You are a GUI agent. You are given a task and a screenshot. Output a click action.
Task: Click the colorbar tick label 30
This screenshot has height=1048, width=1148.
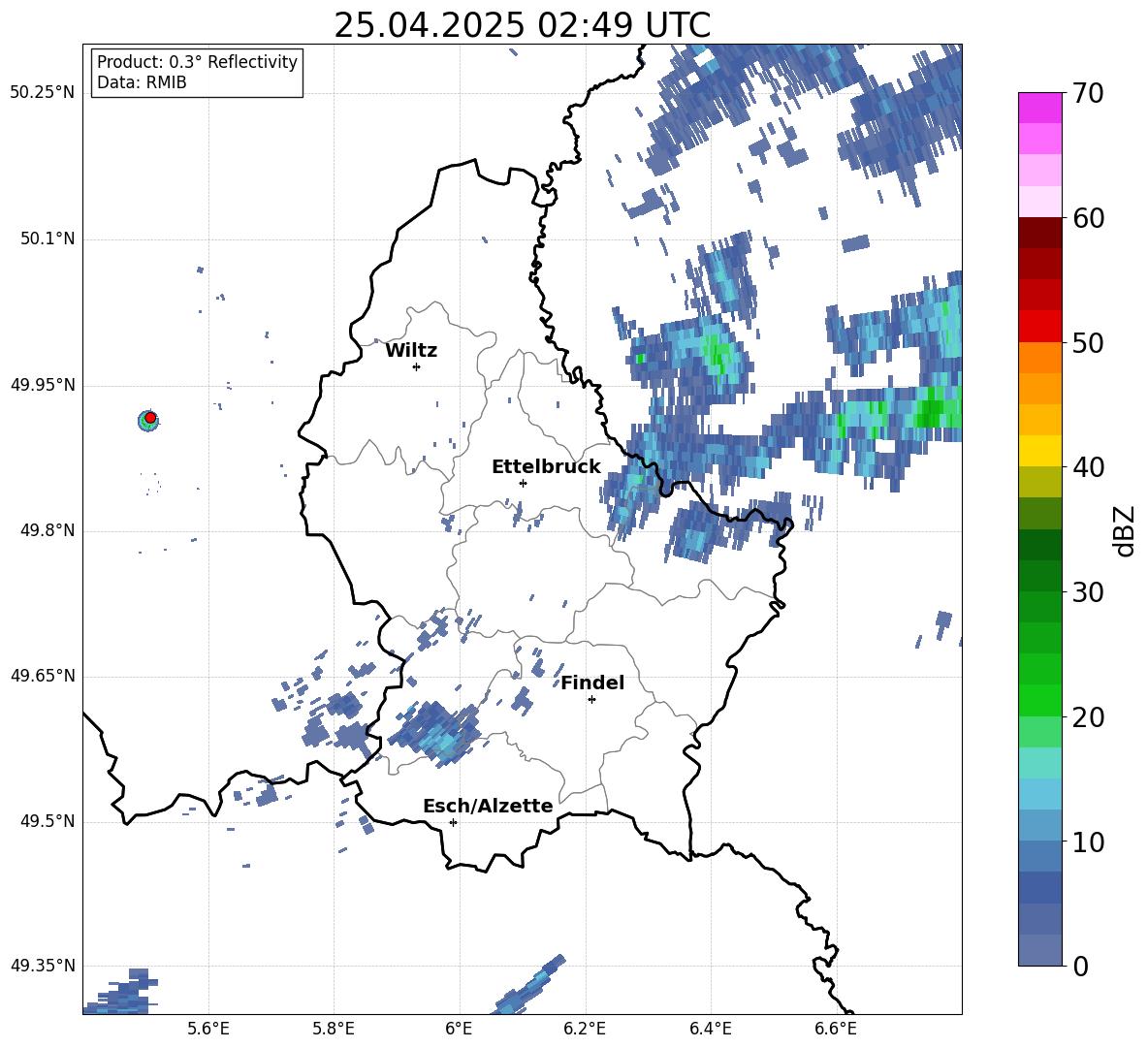(x=1088, y=592)
